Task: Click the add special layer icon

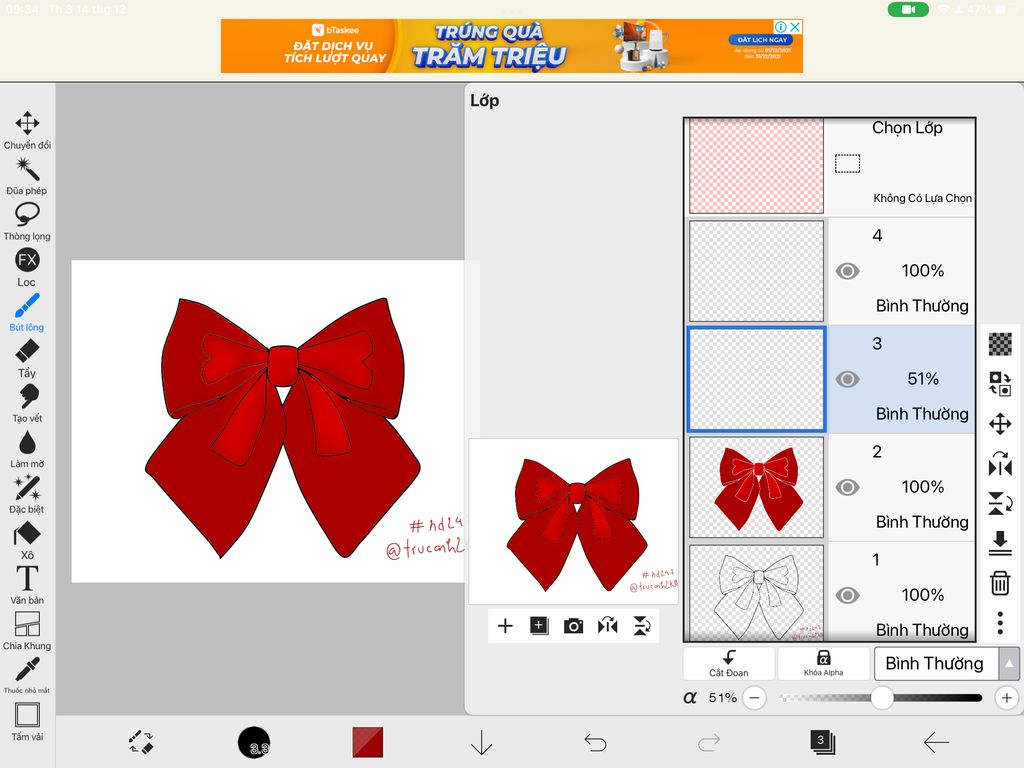Action: (539, 626)
